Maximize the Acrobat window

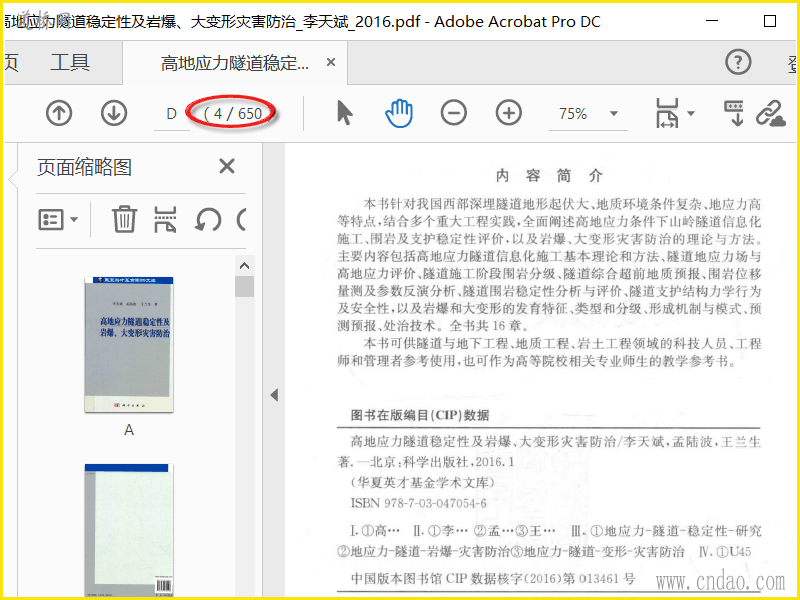[770, 21]
